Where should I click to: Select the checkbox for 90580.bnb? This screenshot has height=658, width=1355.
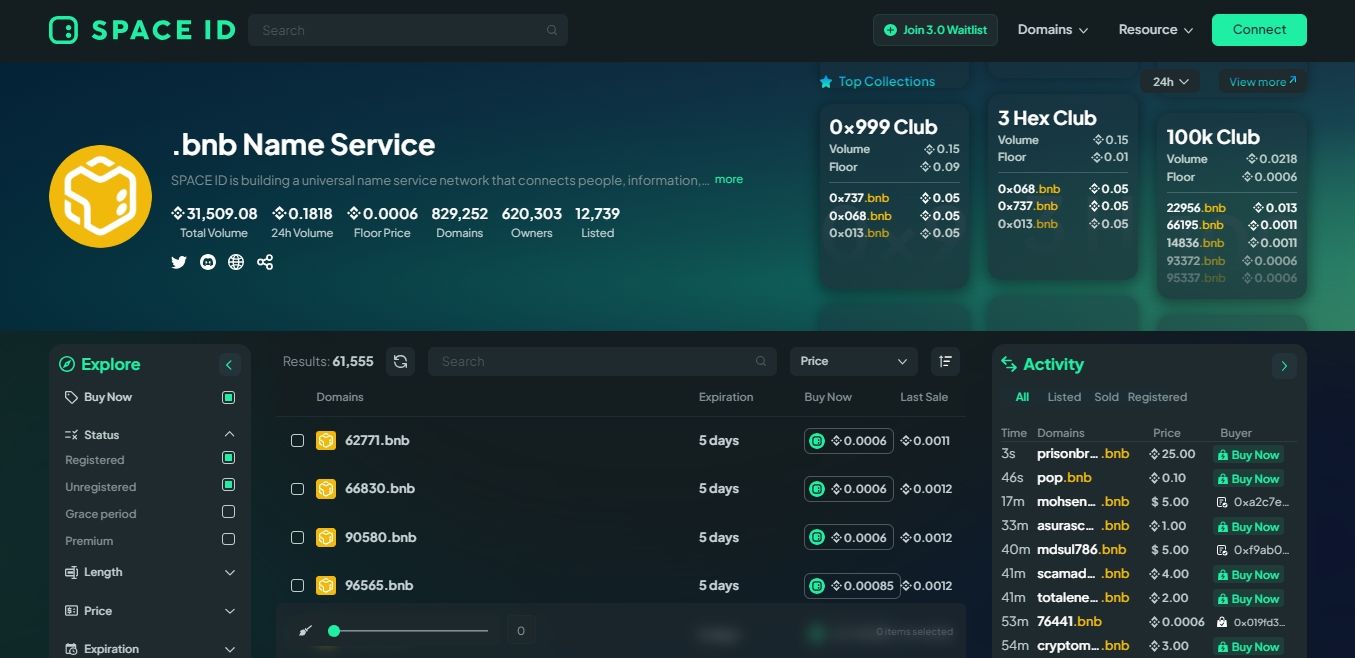click(297, 538)
